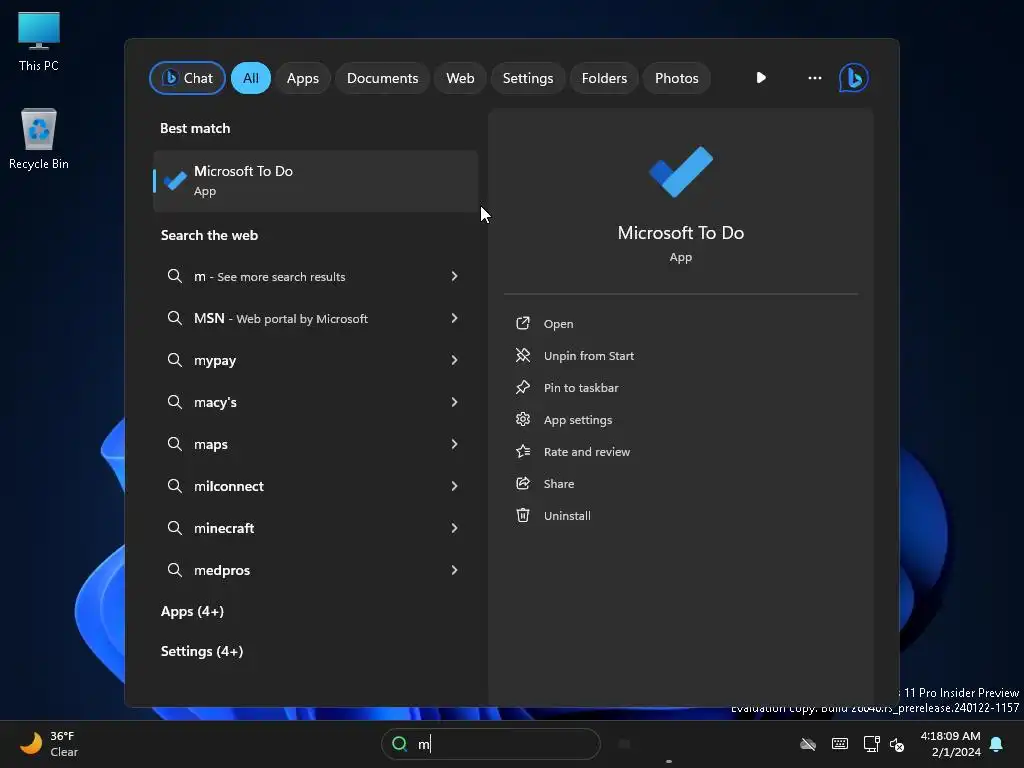The height and width of the screenshot is (768, 1024).
Task: Open the clock showing 4:18:09 AM
Action: tap(950, 744)
